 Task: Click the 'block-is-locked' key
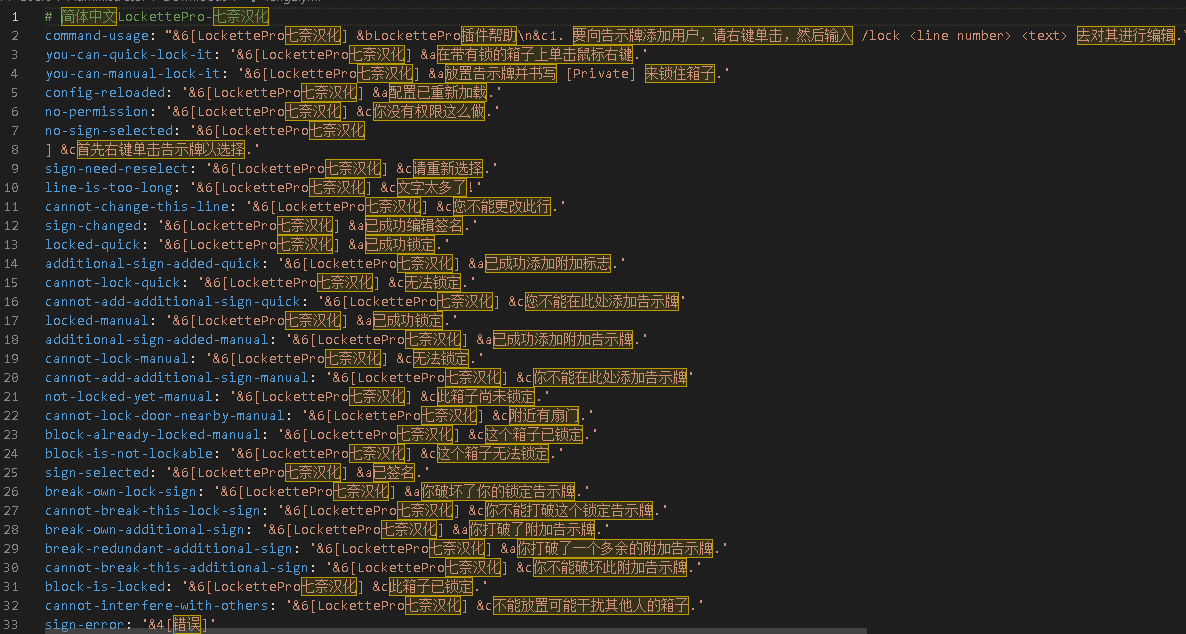point(104,586)
